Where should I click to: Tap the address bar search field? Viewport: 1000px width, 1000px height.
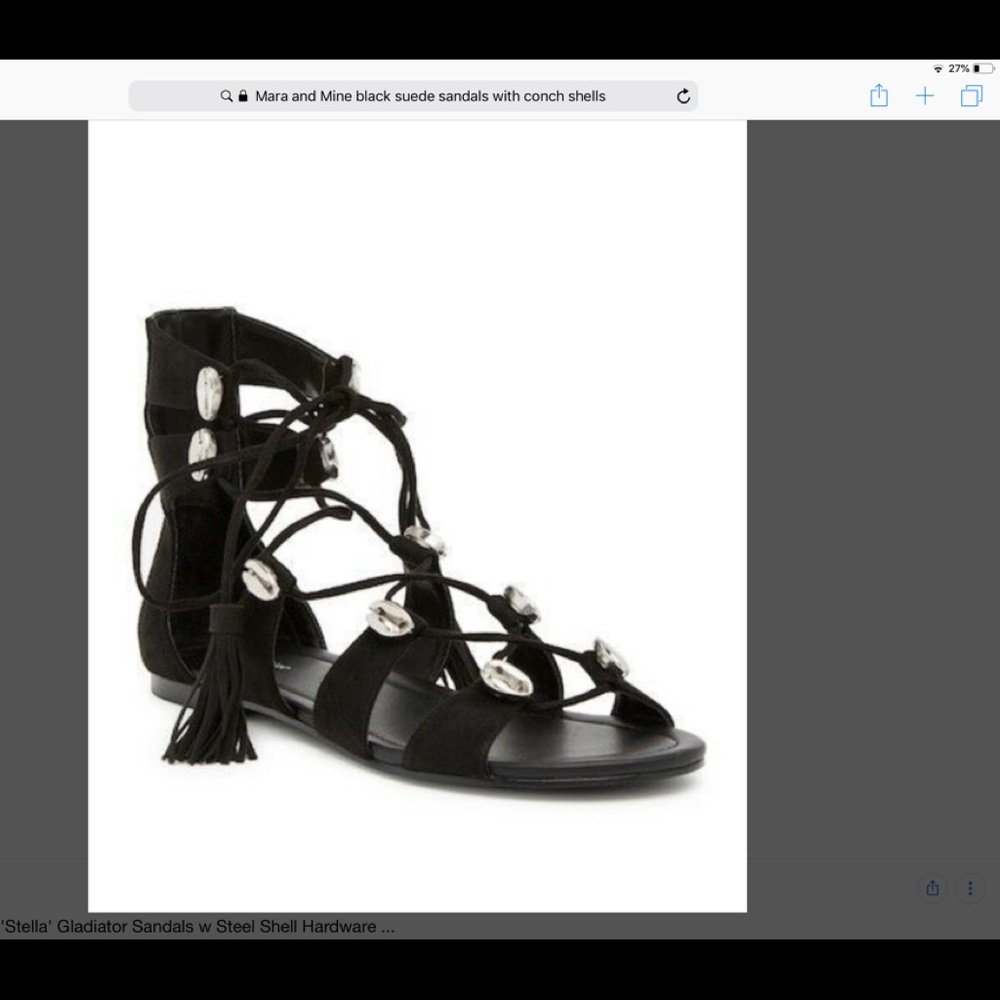click(430, 96)
